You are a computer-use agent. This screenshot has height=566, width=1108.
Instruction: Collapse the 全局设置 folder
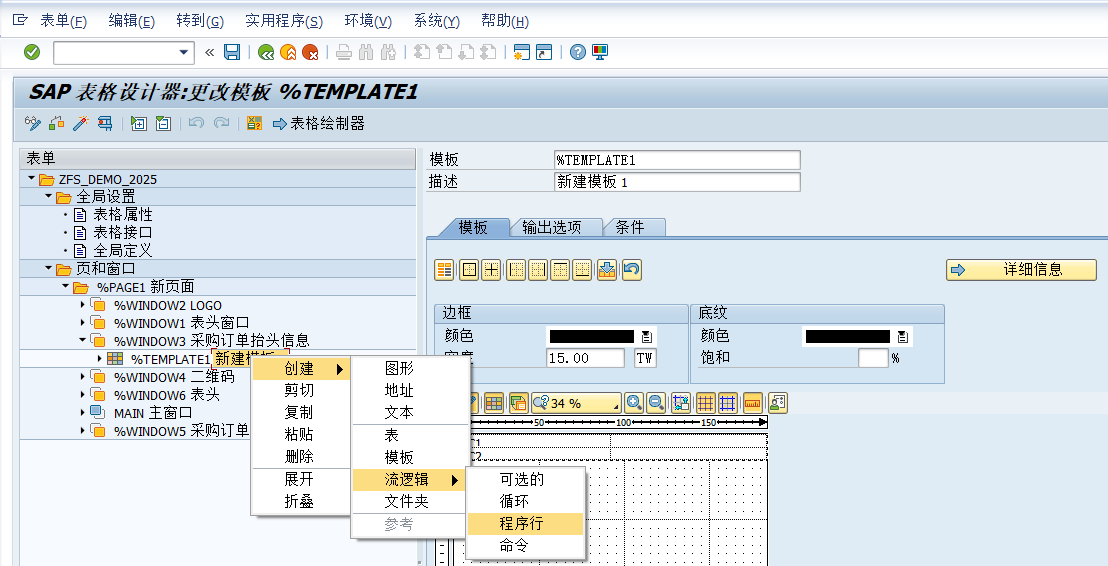(49, 196)
